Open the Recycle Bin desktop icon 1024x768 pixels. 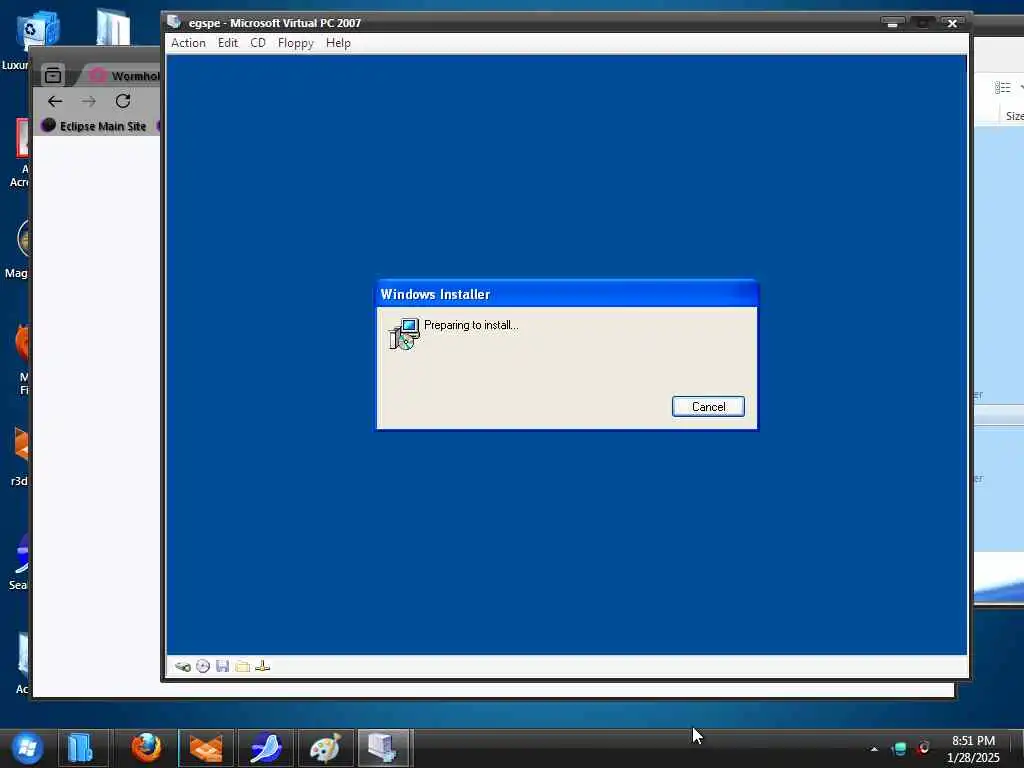click(x=38, y=31)
